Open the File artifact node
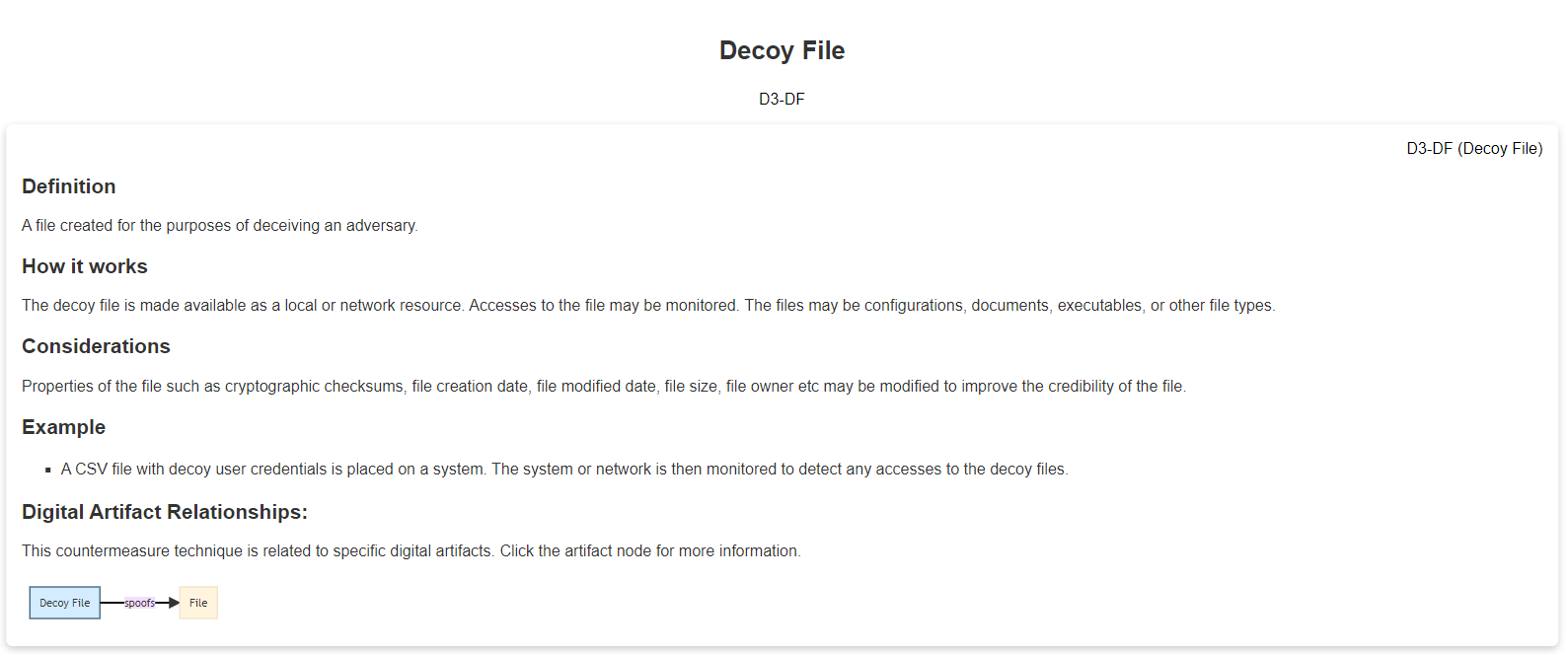The height and width of the screenshot is (654, 1568). pyautogui.click(x=198, y=603)
